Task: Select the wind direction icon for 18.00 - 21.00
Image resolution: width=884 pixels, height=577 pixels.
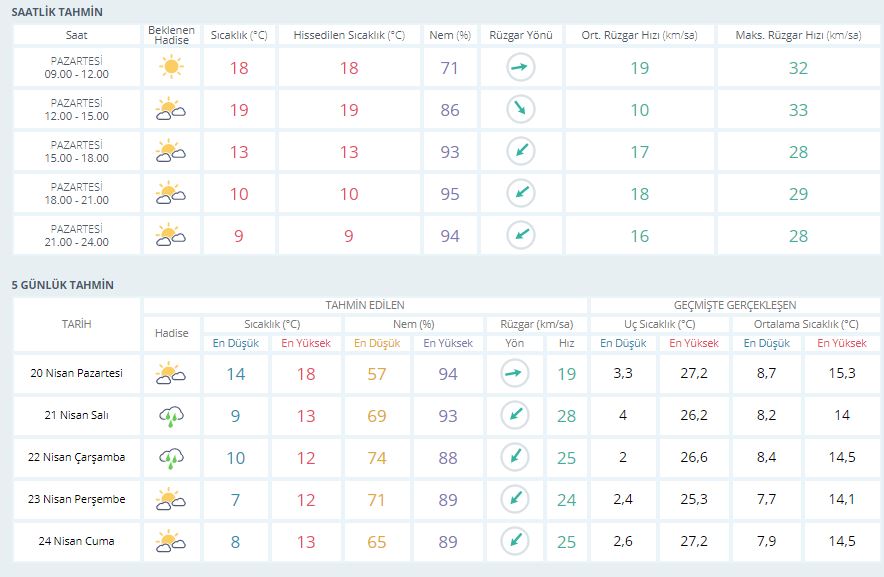Action: [520, 194]
